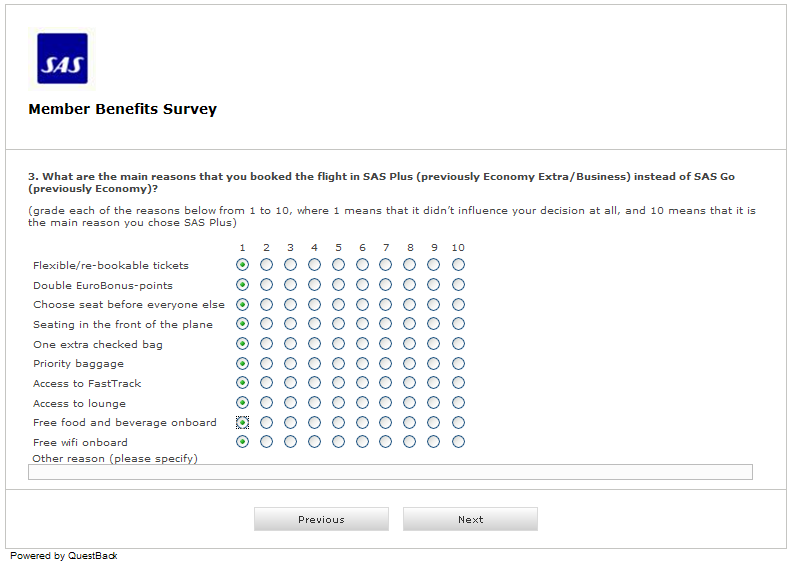Click the Other reason text field
Image resolution: width=797 pixels, height=567 pixels.
pos(390,472)
